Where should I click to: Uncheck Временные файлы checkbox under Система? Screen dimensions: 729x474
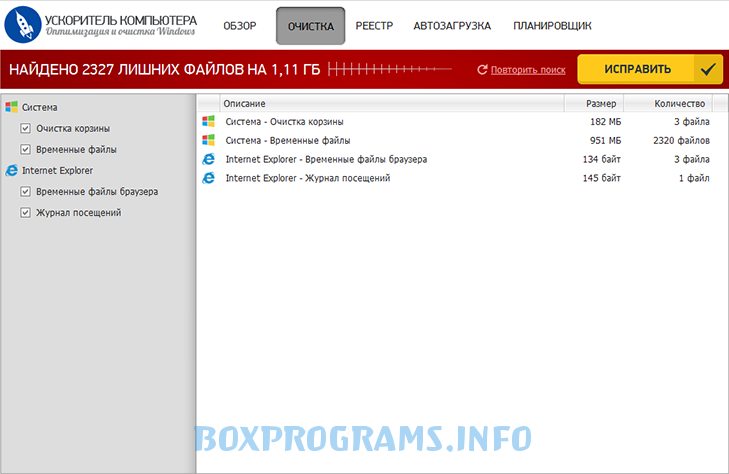pos(26,149)
